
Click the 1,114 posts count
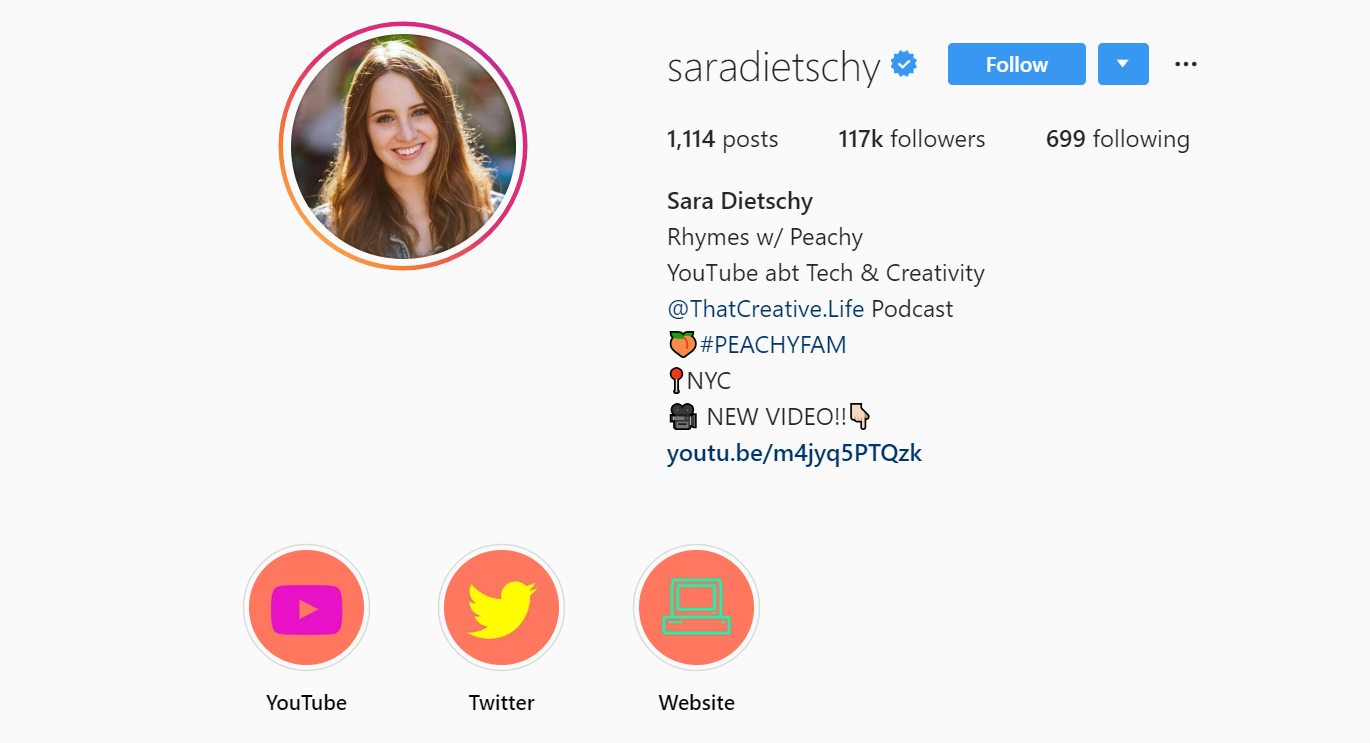(x=722, y=139)
